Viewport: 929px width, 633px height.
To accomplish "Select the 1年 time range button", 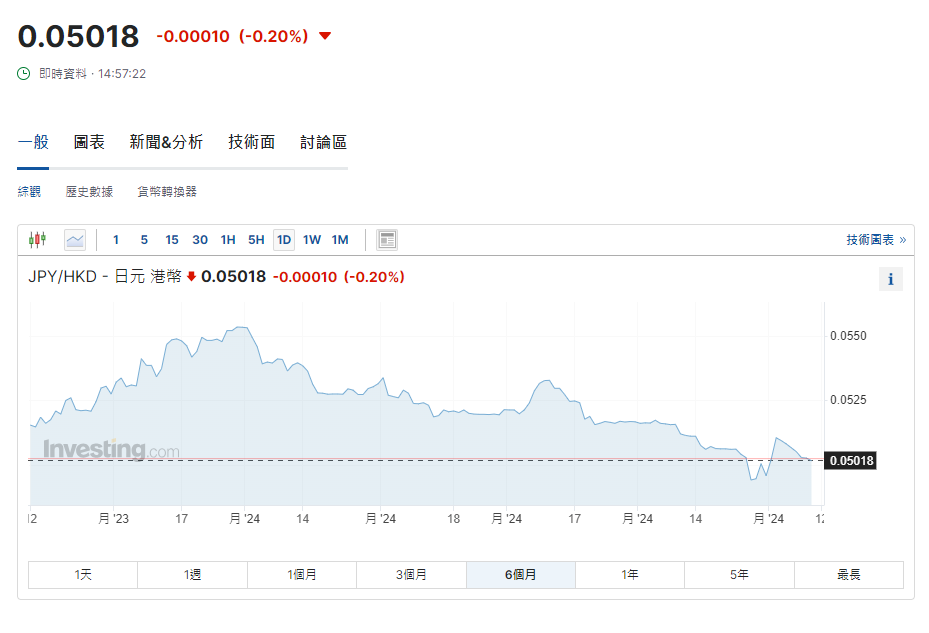I will pyautogui.click(x=630, y=575).
